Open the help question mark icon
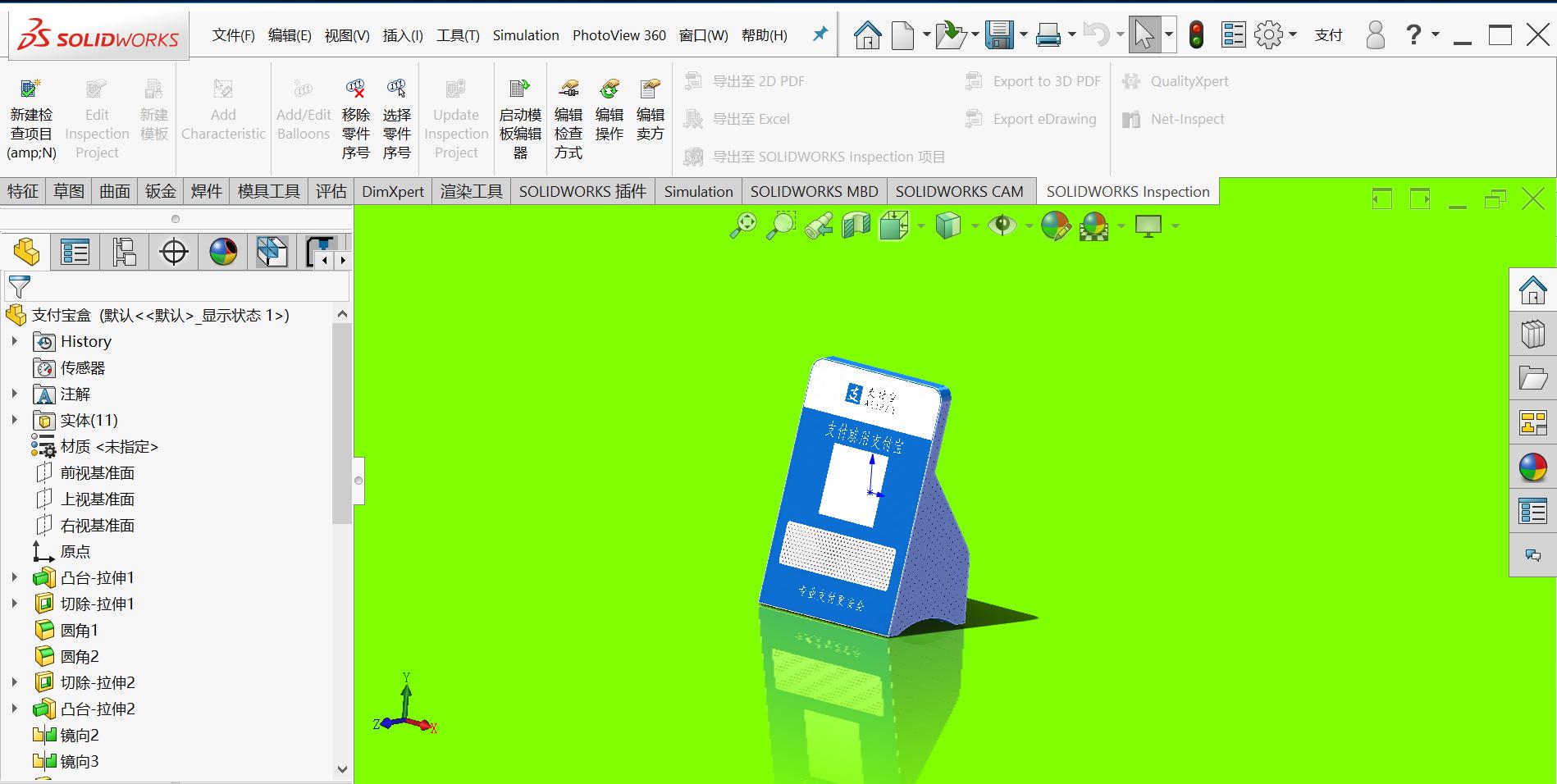1557x784 pixels. tap(1413, 35)
